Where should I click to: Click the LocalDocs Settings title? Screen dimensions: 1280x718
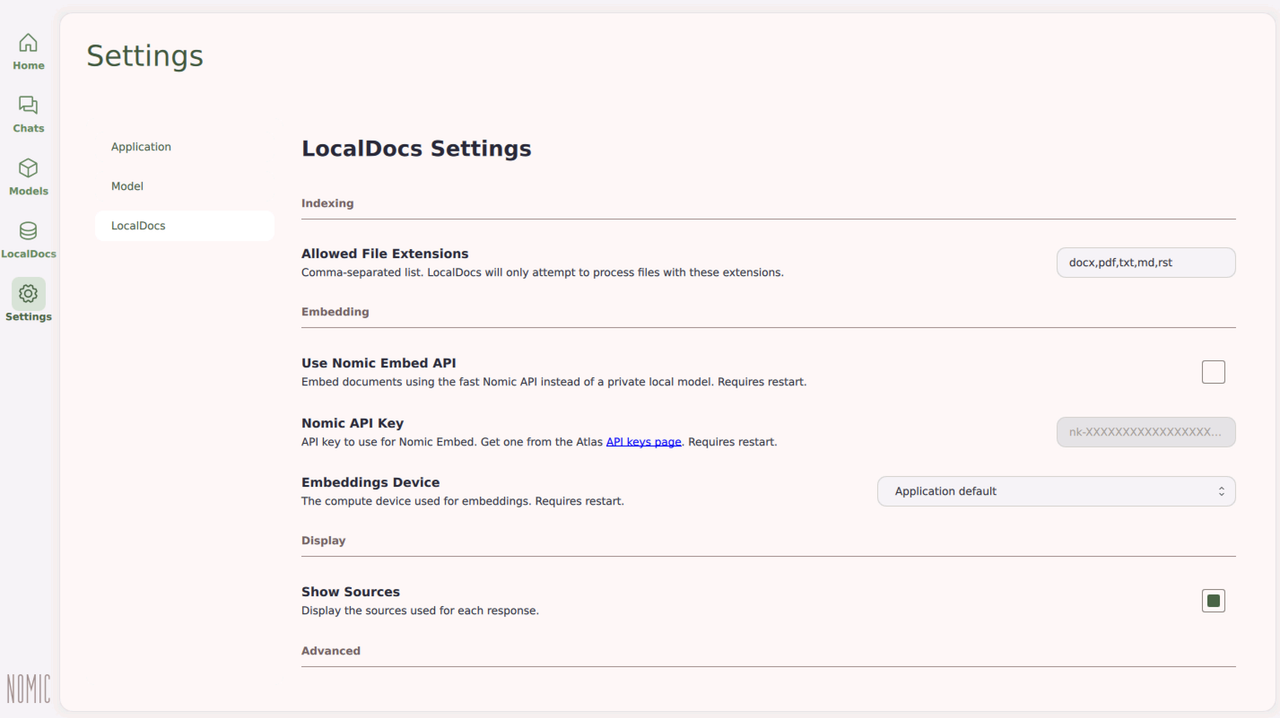click(x=416, y=149)
